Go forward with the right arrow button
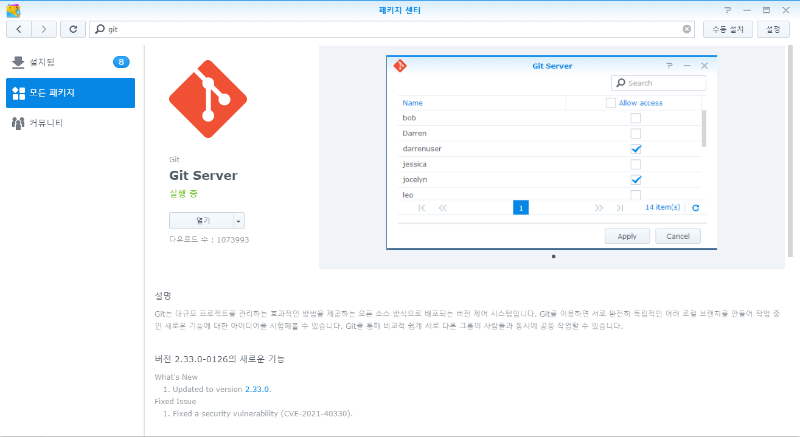 [x=44, y=29]
